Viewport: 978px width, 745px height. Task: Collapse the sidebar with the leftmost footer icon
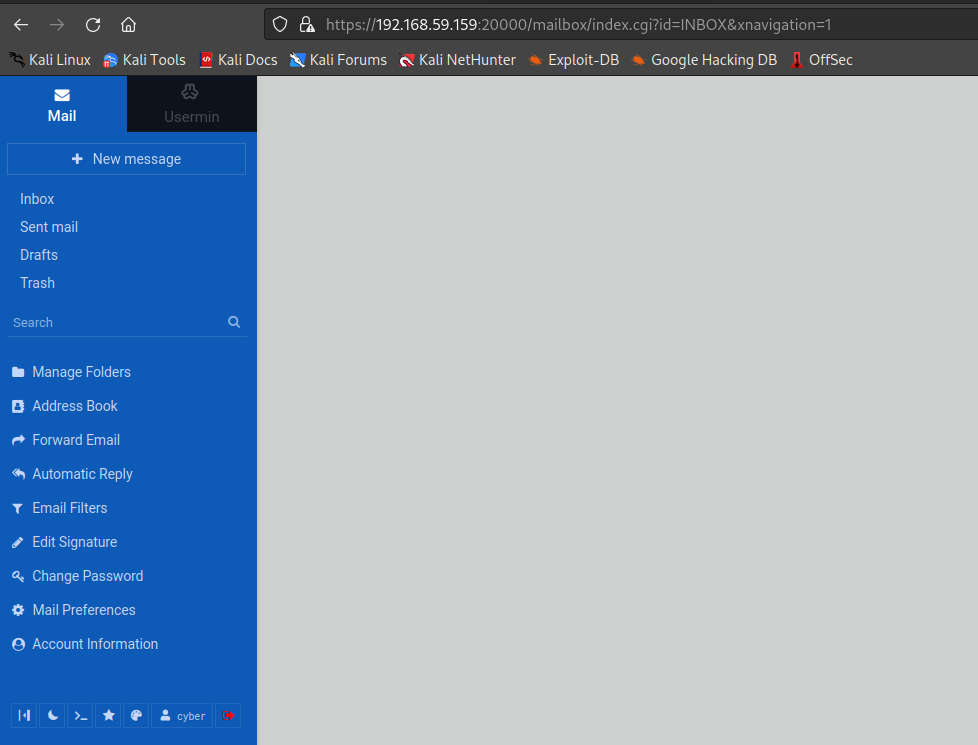pos(24,715)
